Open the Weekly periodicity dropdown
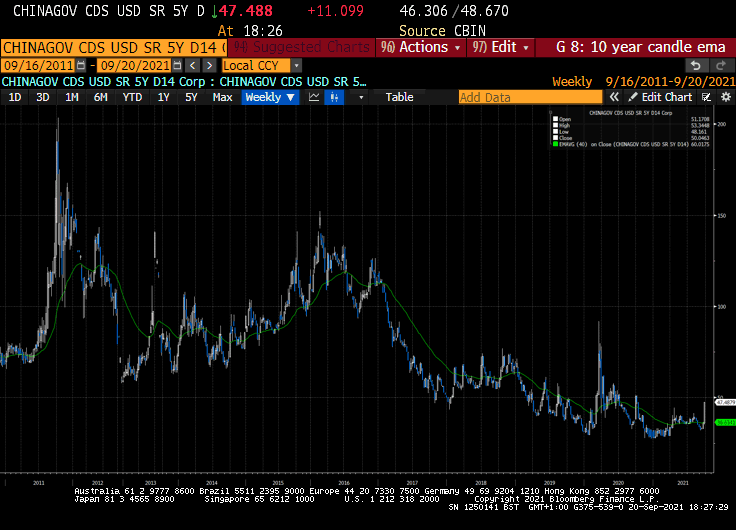 click(270, 97)
